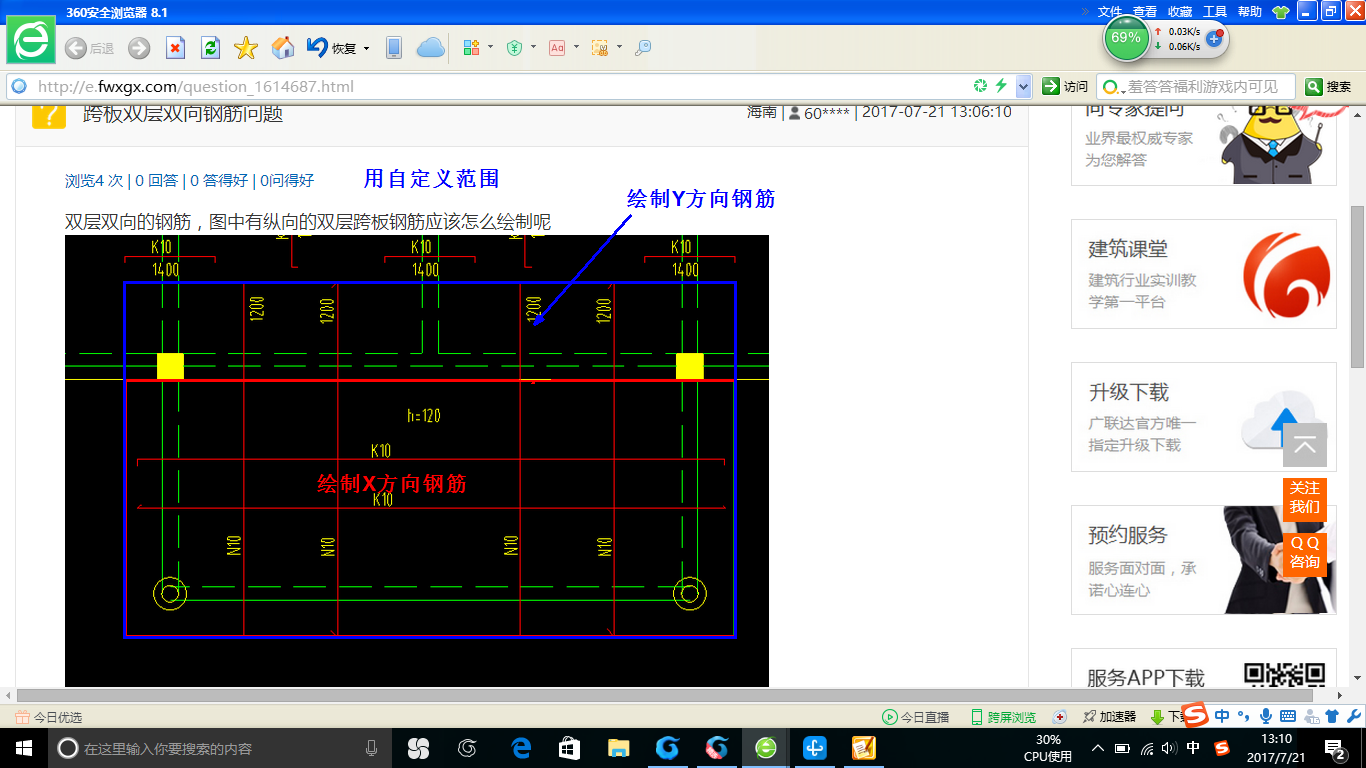The height and width of the screenshot is (768, 1366).
Task: Open the 工具 menu
Action: (1215, 12)
